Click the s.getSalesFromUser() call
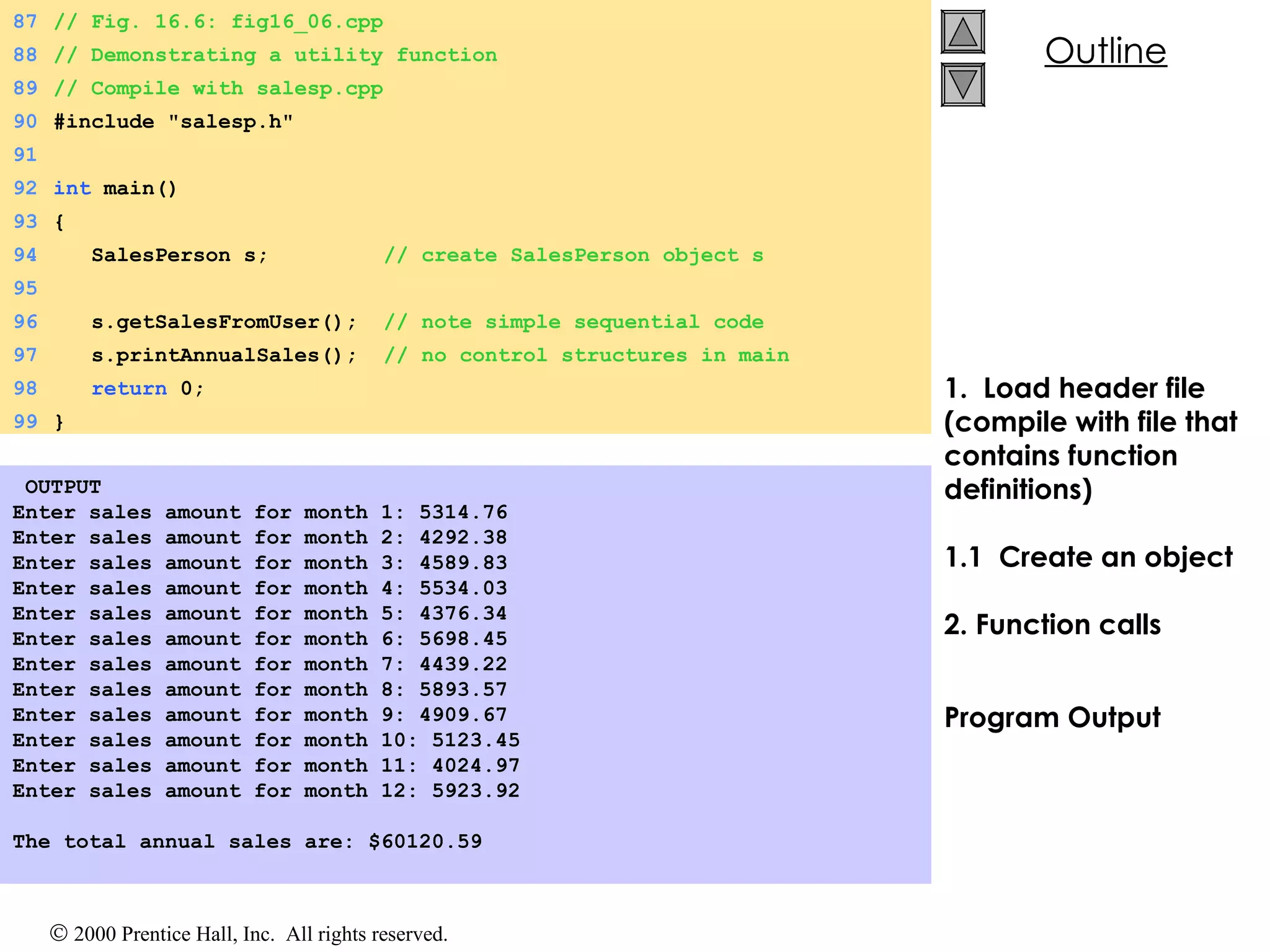Viewport: 1270px width, 952px height. pyautogui.click(x=224, y=322)
